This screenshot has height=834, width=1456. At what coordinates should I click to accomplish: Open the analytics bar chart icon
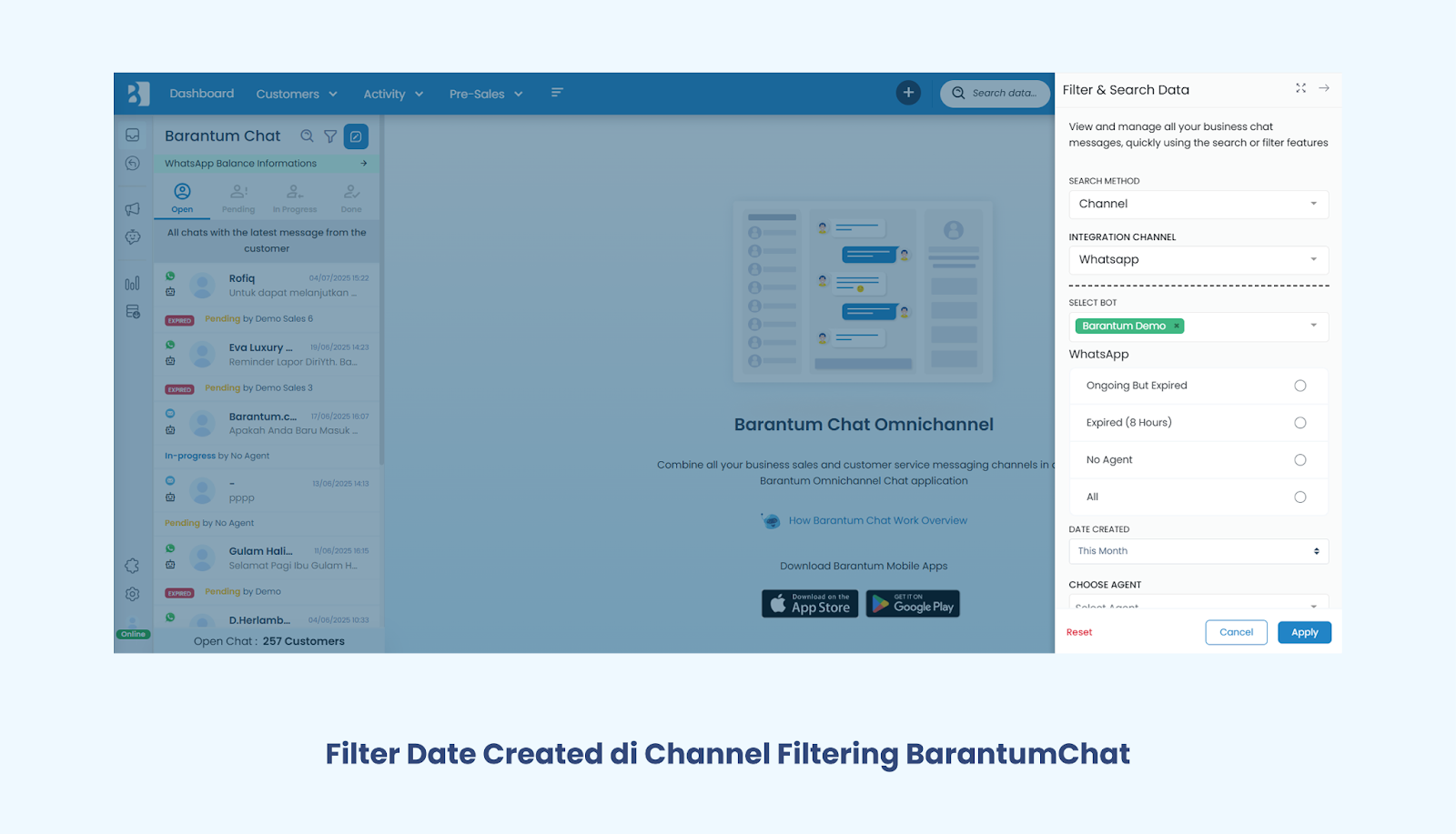pyautogui.click(x=133, y=284)
